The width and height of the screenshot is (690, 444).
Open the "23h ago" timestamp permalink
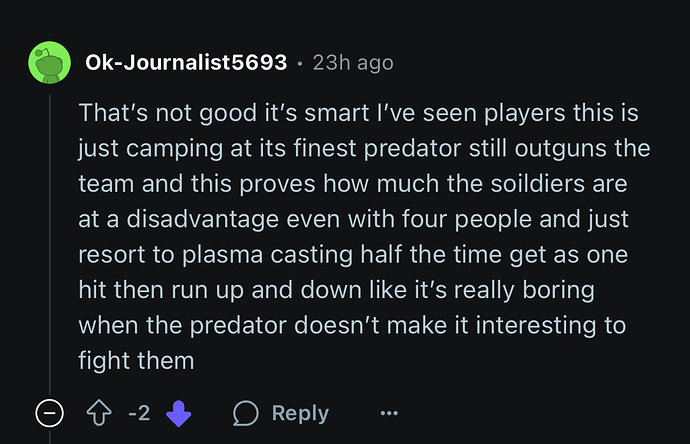tap(353, 63)
